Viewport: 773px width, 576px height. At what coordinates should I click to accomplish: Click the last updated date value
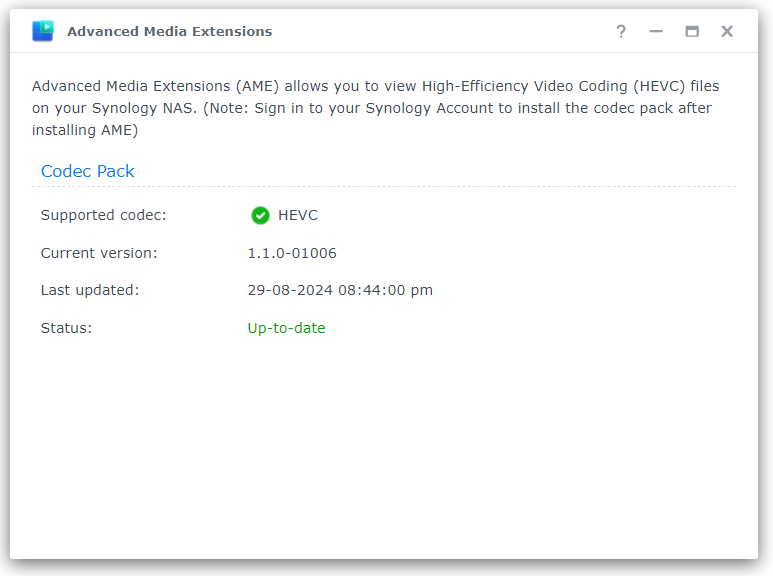pyautogui.click(x=340, y=290)
